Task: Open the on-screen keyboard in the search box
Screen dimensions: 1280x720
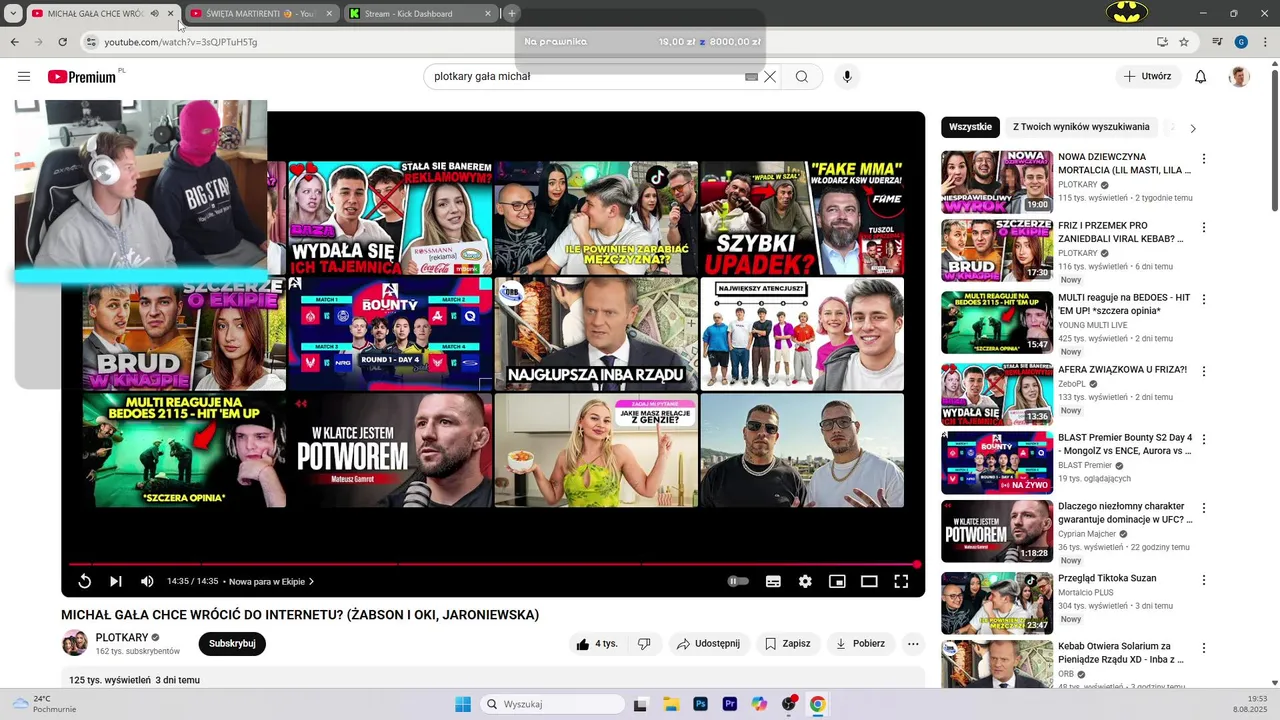Action: [751, 77]
